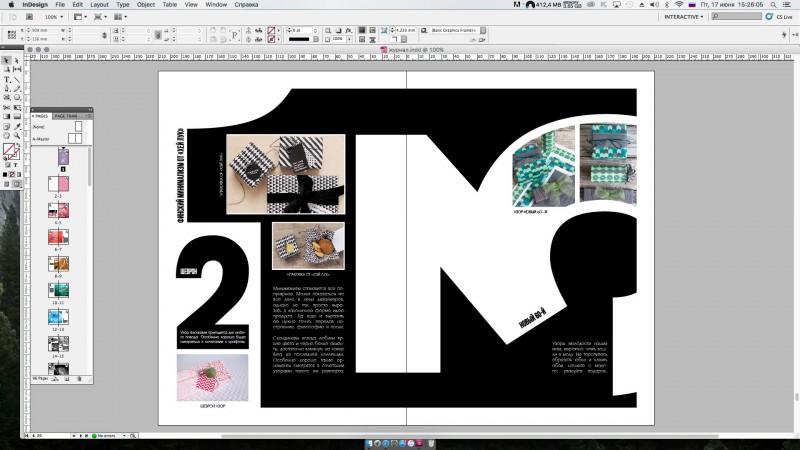
Task: Open the INTERACTIVE workspace dropdown
Action: click(x=683, y=17)
